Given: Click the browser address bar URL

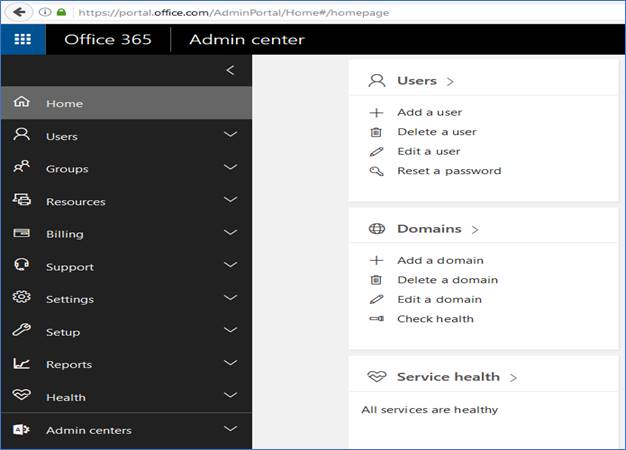Looking at the screenshot, I should 234,12.
